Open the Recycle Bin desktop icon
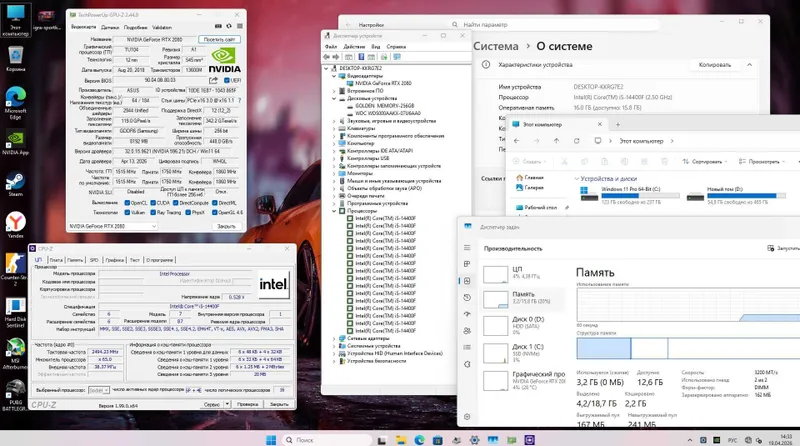 [x=15, y=59]
